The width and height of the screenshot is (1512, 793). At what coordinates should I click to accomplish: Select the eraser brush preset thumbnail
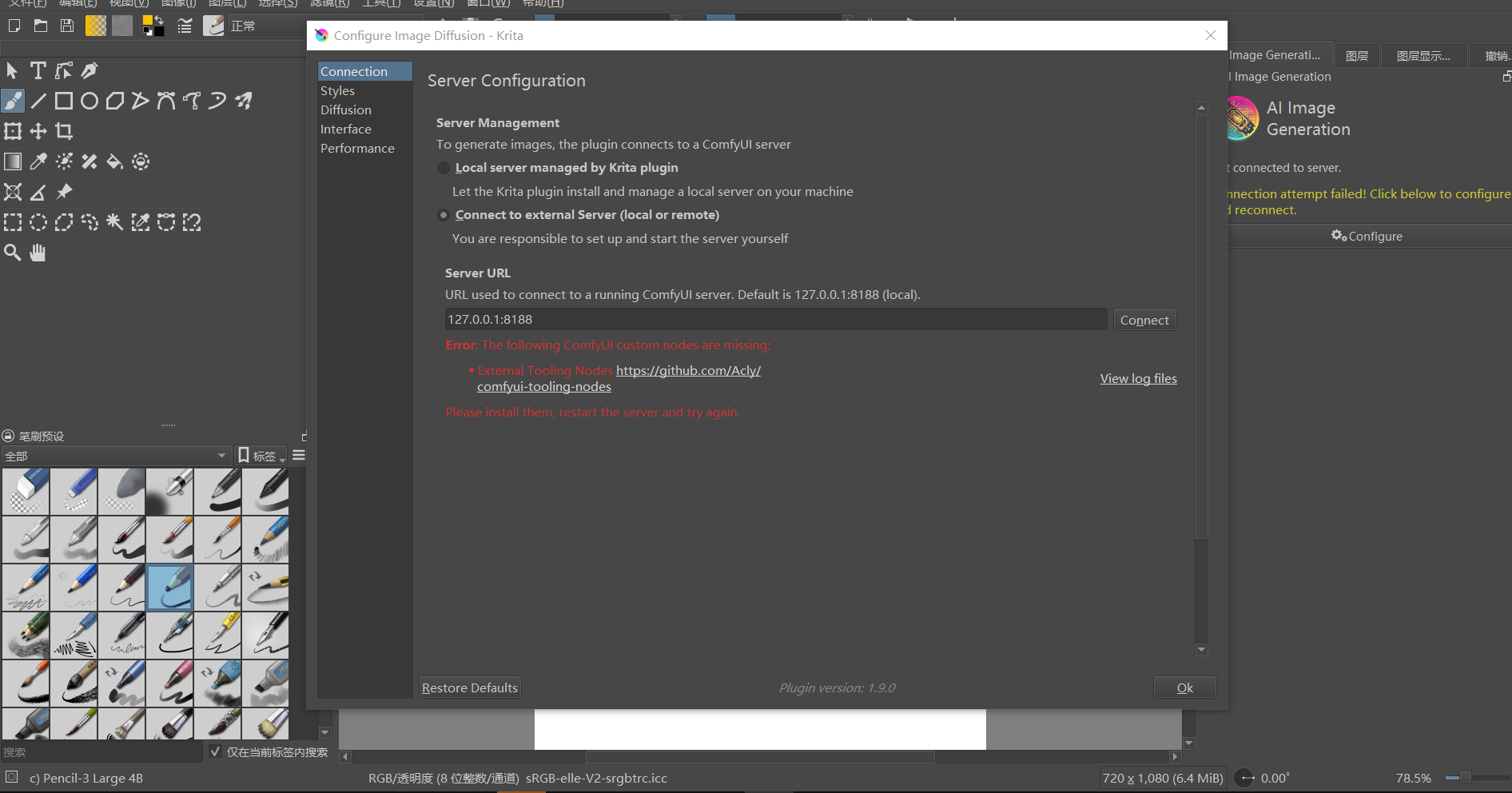tap(26, 492)
